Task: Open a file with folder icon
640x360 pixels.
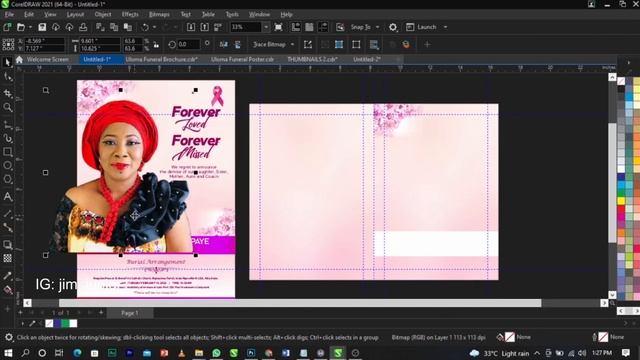Action: (21, 27)
